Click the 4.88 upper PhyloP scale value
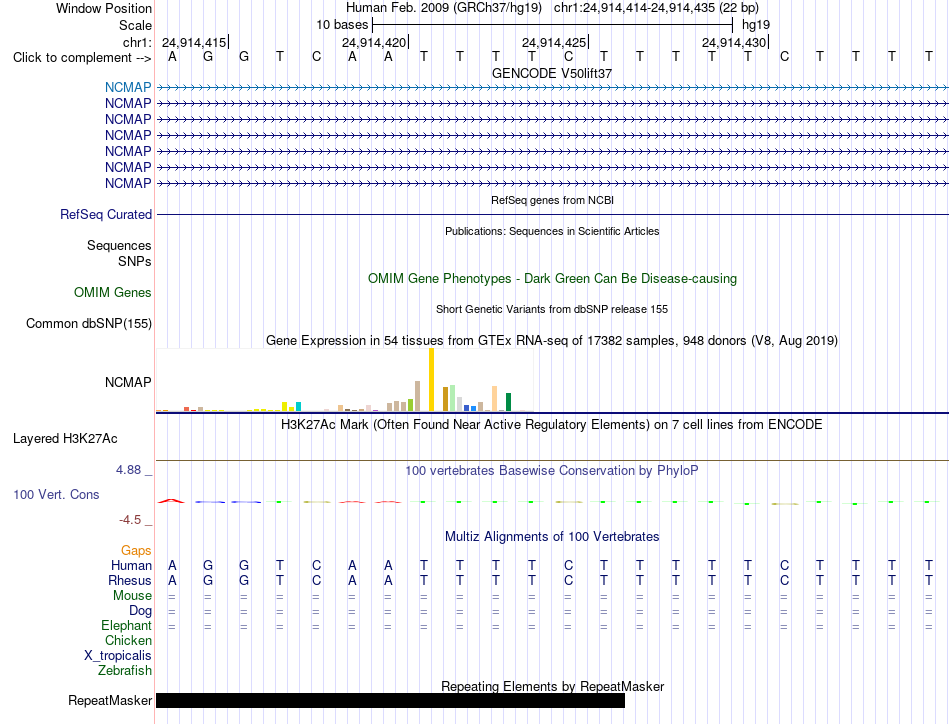 128,470
